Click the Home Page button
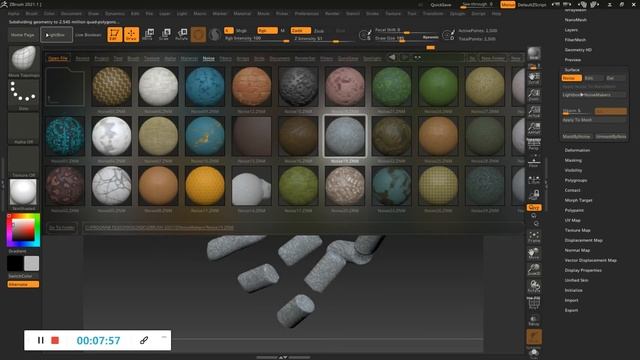The width and height of the screenshot is (640, 360). point(23,35)
